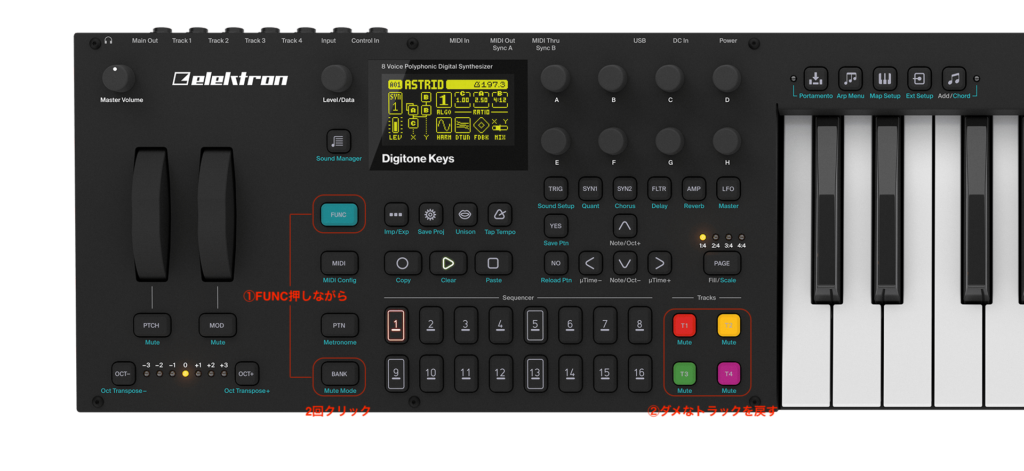The width and height of the screenshot is (1024, 471).
Task: Click the left arrow µTime- button
Action: coord(590,263)
